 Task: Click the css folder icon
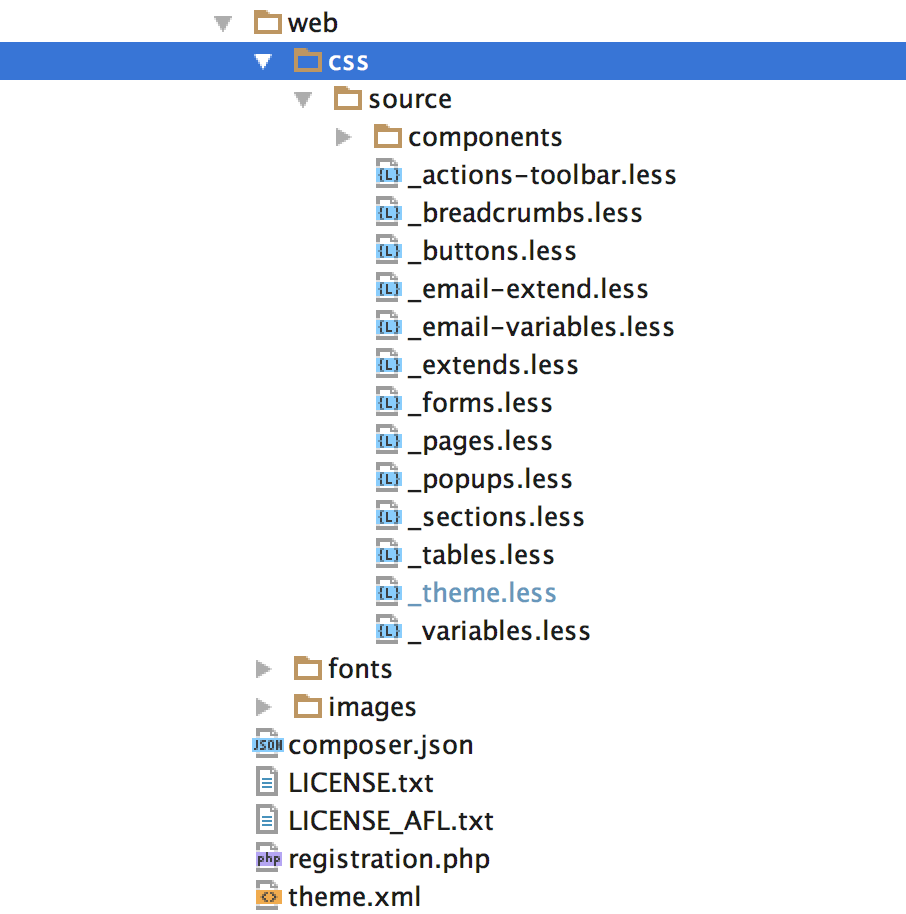point(307,60)
